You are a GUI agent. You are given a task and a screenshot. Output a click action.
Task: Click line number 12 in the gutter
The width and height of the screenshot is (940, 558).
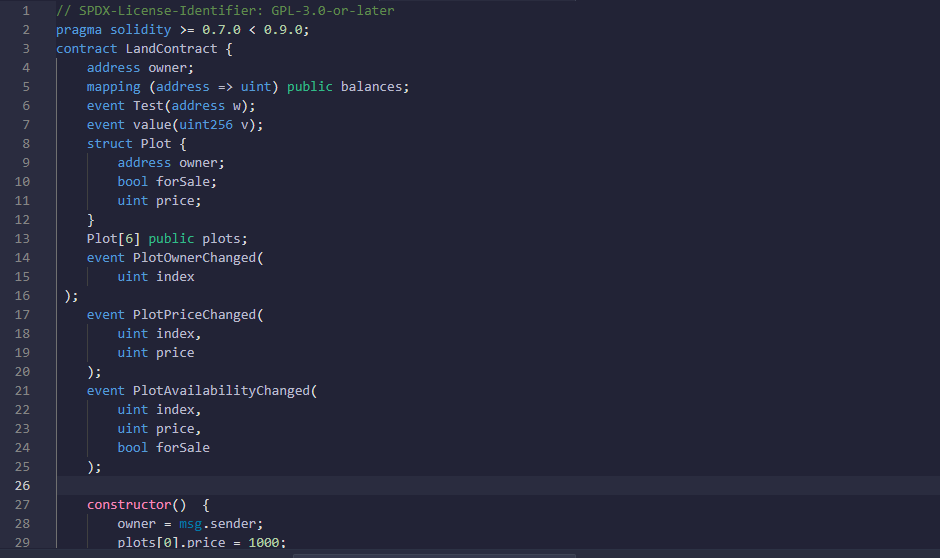point(22,220)
